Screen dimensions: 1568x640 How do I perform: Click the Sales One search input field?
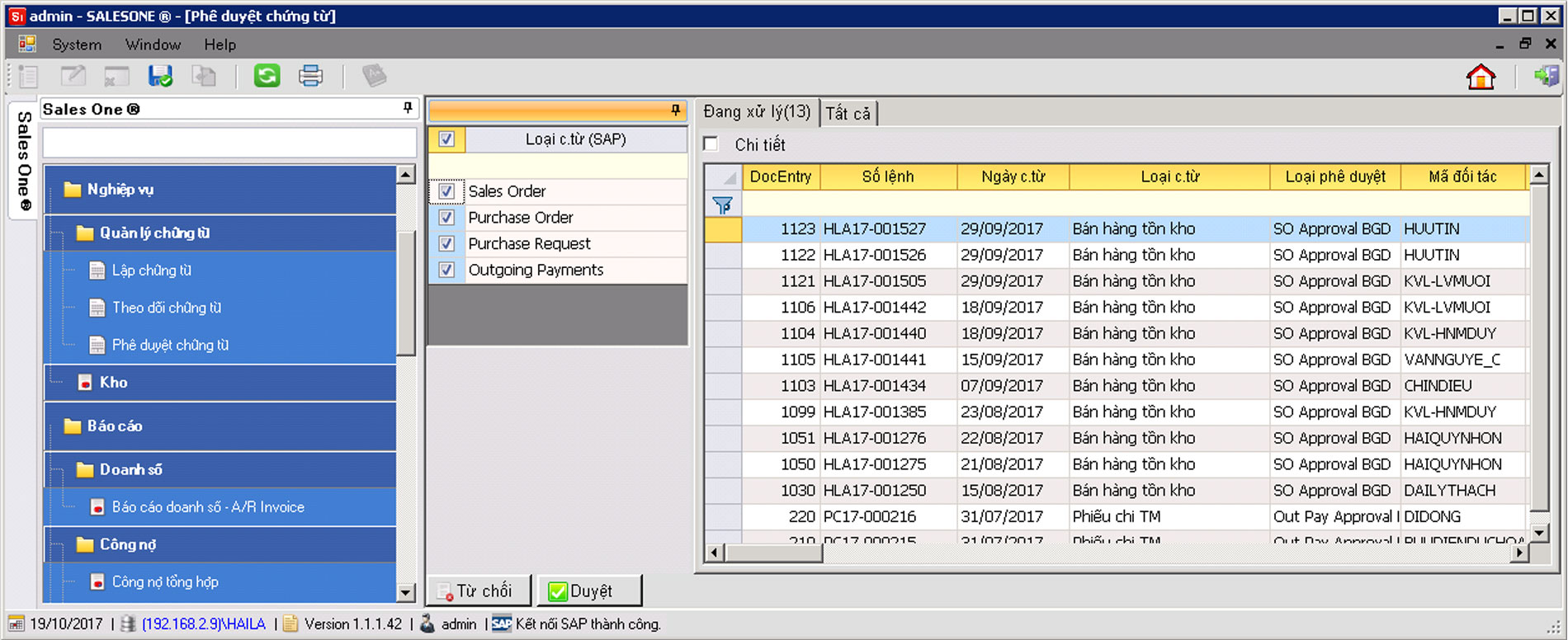pyautogui.click(x=229, y=143)
